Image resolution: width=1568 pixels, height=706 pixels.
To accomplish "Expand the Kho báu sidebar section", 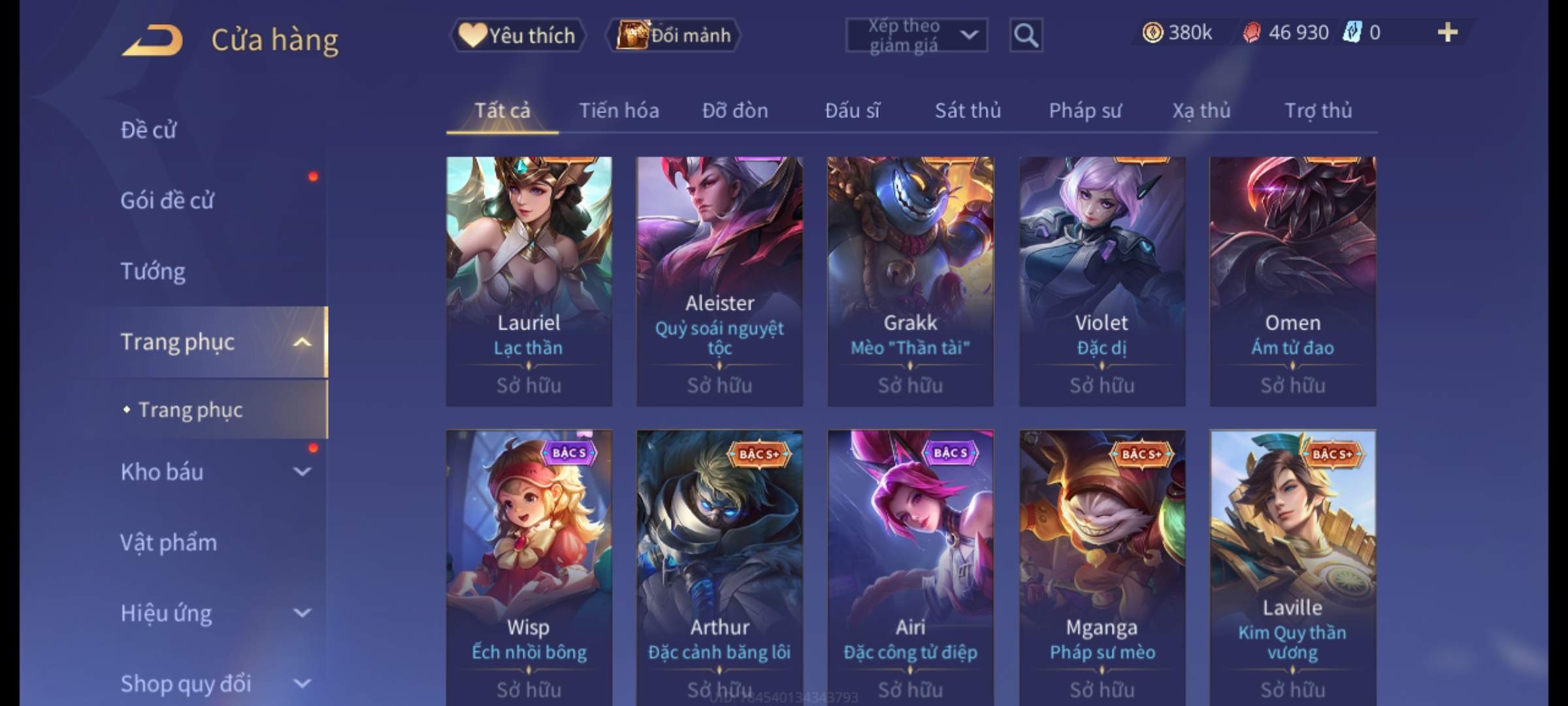I will 302,472.
